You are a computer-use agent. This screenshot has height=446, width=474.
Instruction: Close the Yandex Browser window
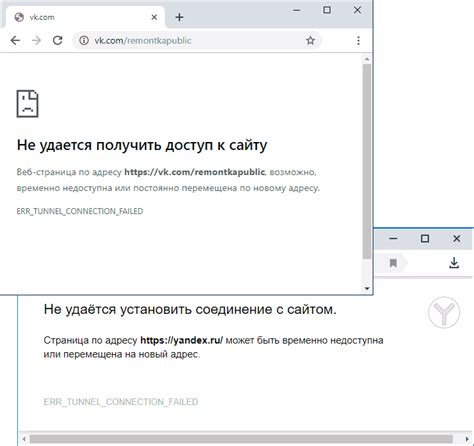coord(456,239)
